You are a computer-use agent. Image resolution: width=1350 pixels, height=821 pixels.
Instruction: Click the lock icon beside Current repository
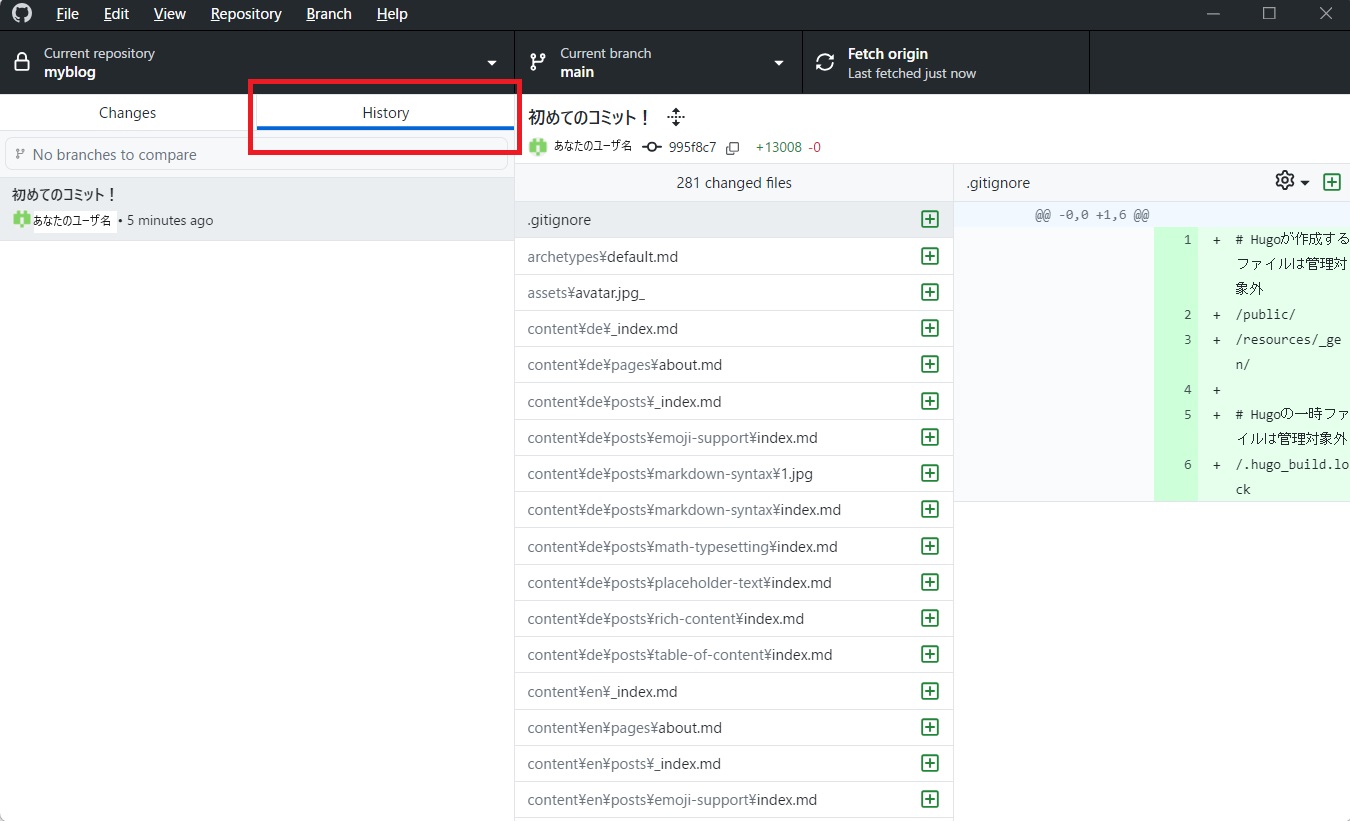click(21, 63)
